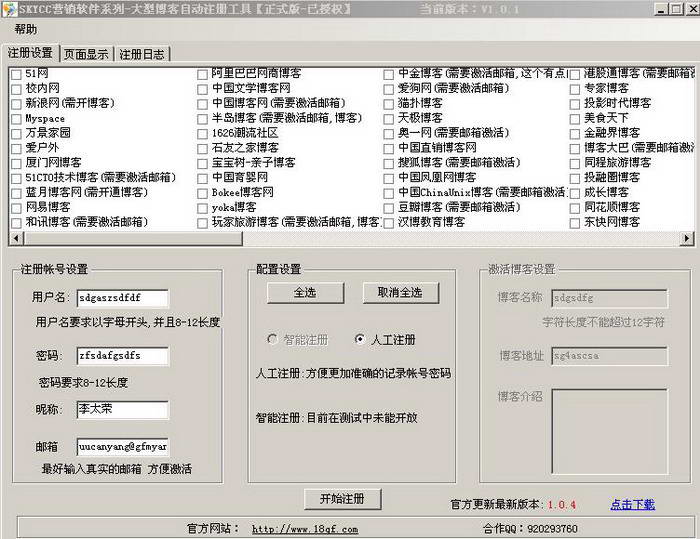
Task: Tick the Myspace checkbox
Action: pyautogui.click(x=16, y=119)
